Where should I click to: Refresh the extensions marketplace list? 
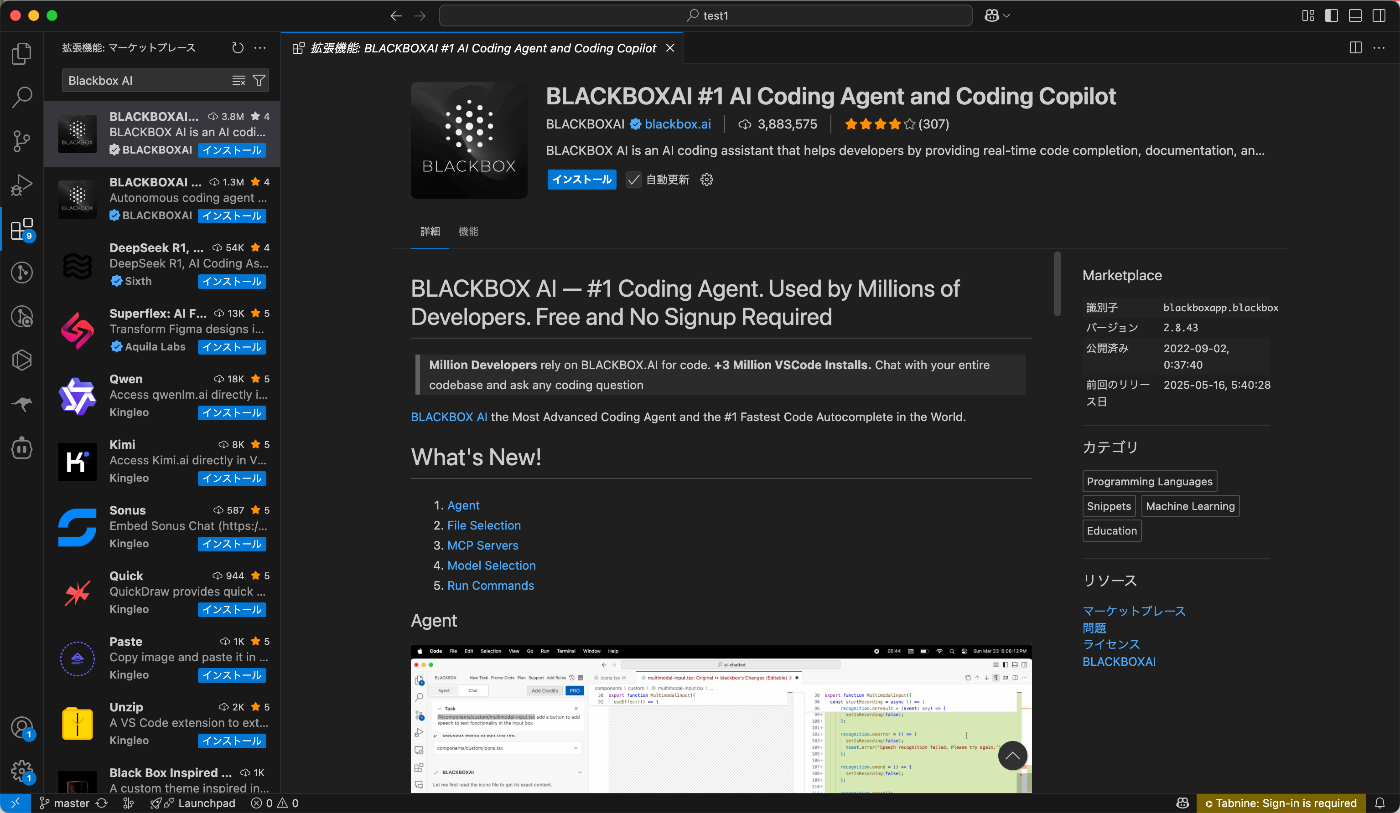tap(237, 48)
